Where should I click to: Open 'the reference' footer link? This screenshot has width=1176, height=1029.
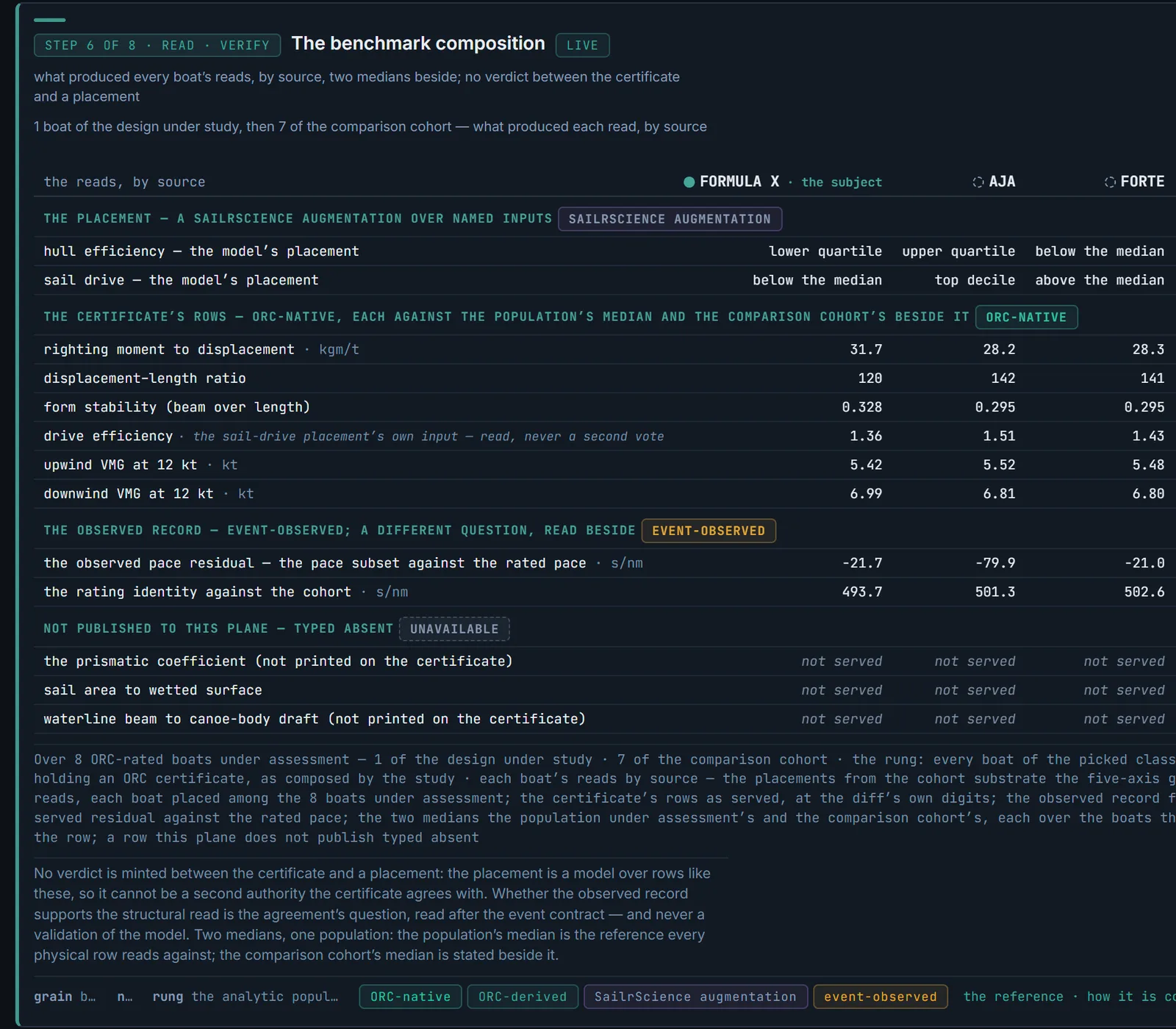tap(1013, 997)
